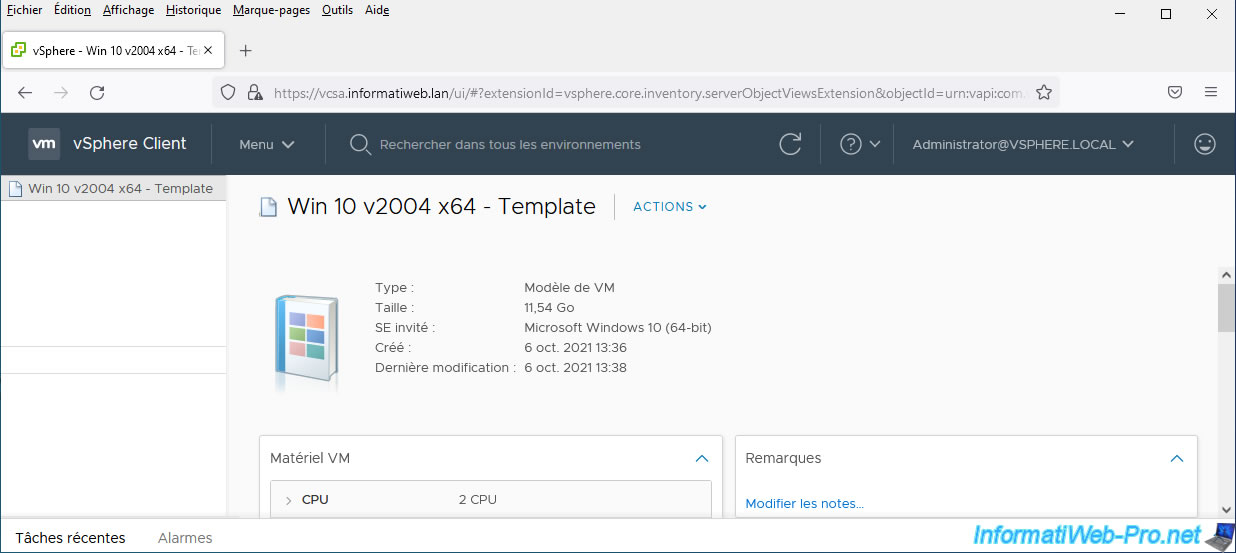Switch to the Alarmes tab

[x=185, y=538]
